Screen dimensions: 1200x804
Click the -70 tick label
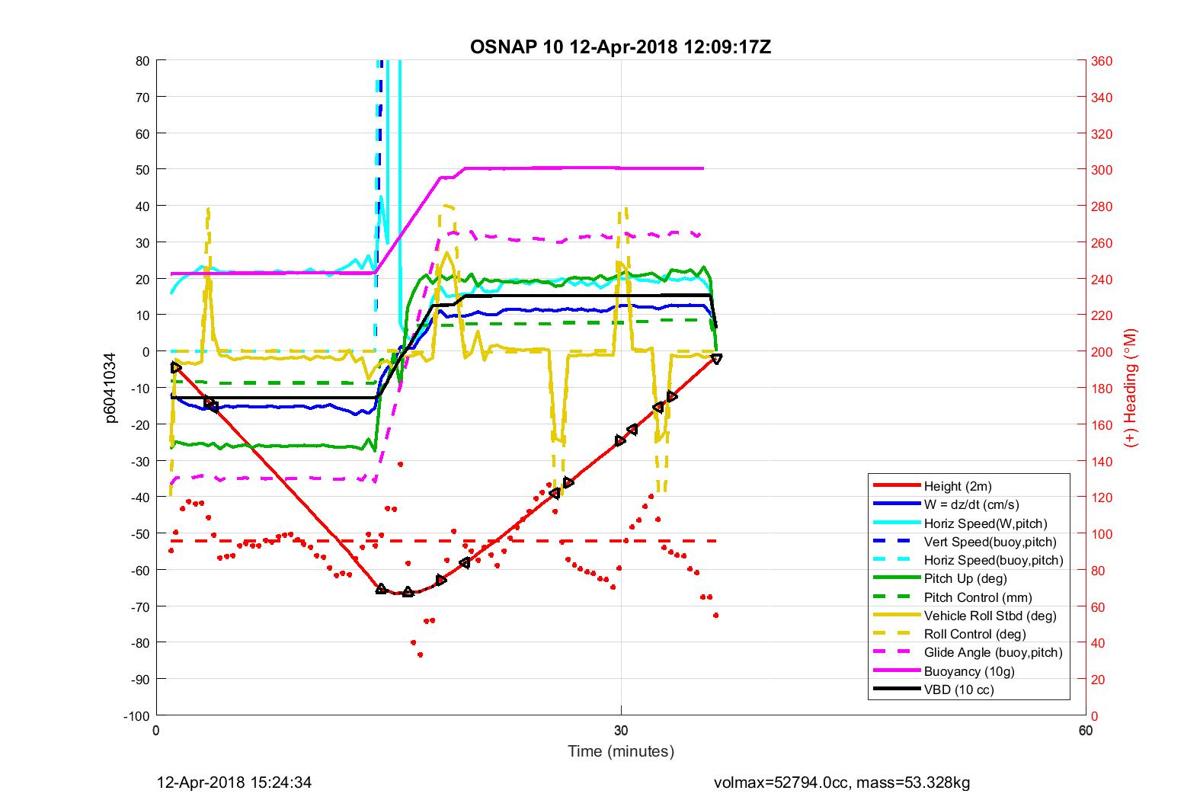(x=139, y=607)
